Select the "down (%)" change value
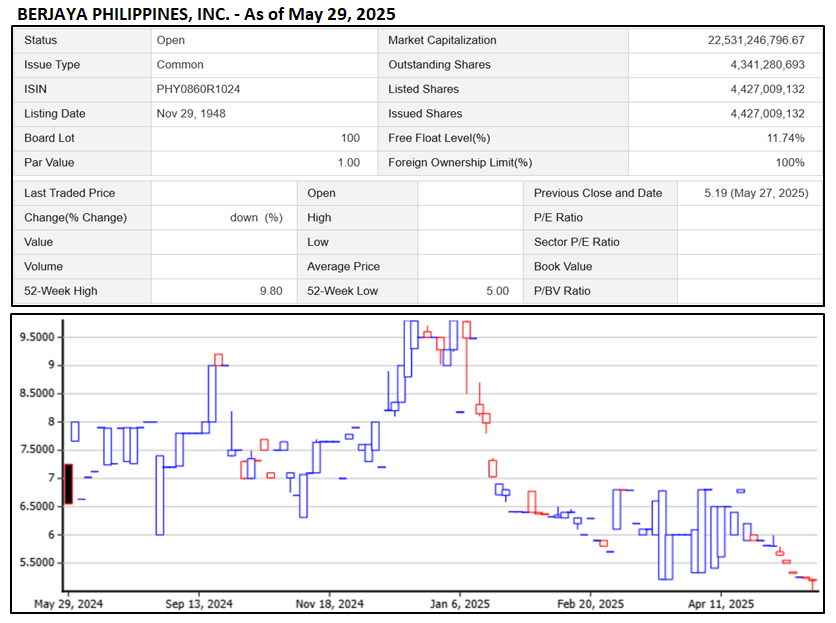 point(256,218)
